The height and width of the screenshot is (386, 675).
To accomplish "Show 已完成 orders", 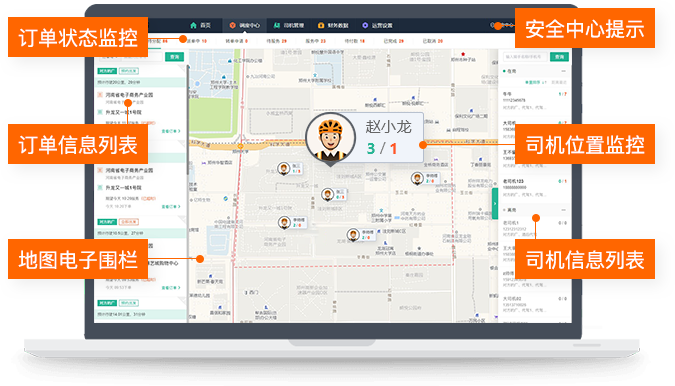I will point(394,41).
